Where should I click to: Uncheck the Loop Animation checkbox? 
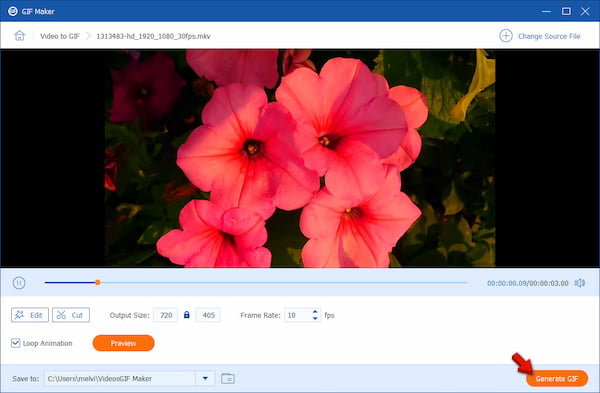[15, 343]
